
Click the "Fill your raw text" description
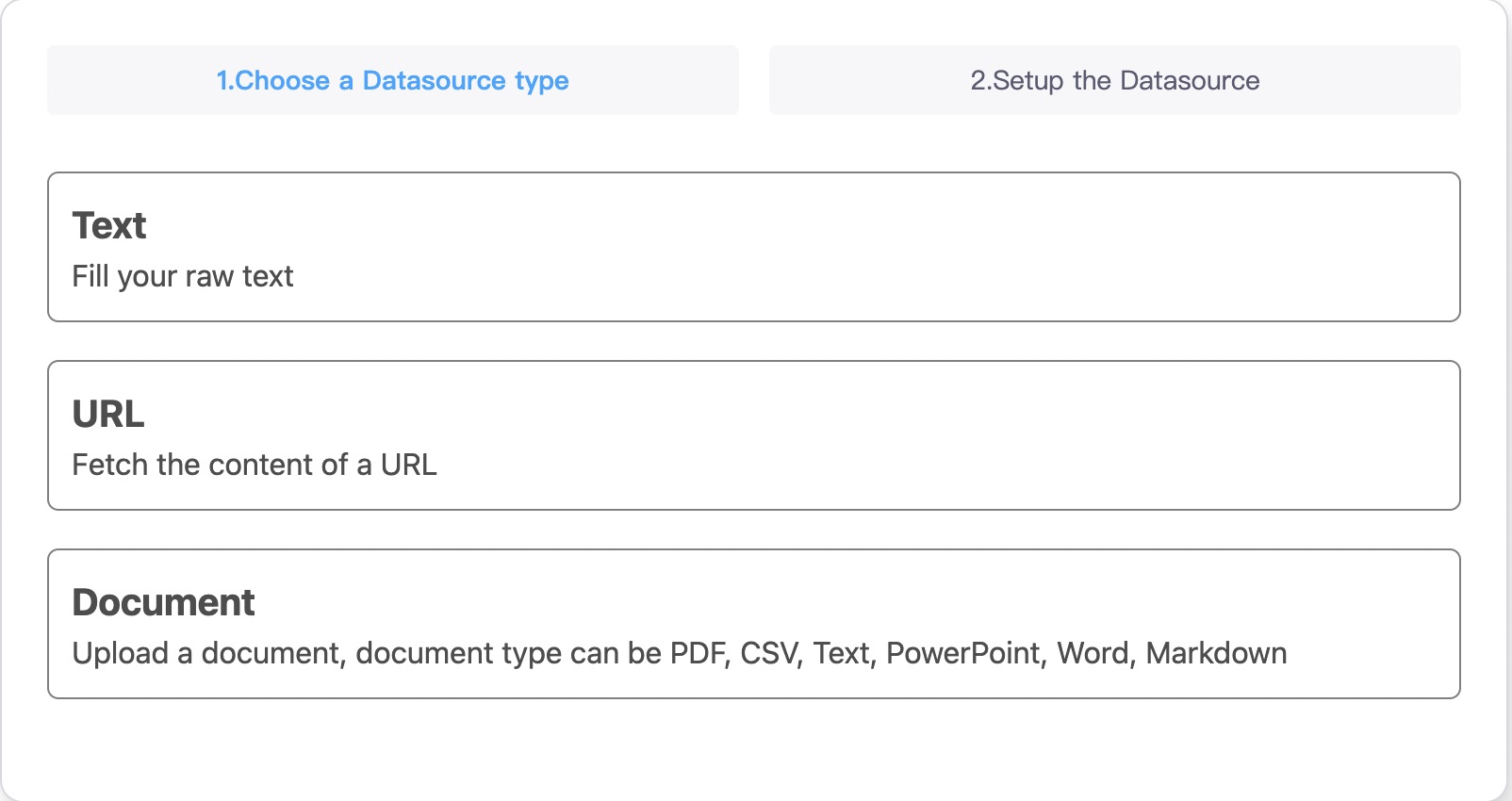(x=183, y=276)
